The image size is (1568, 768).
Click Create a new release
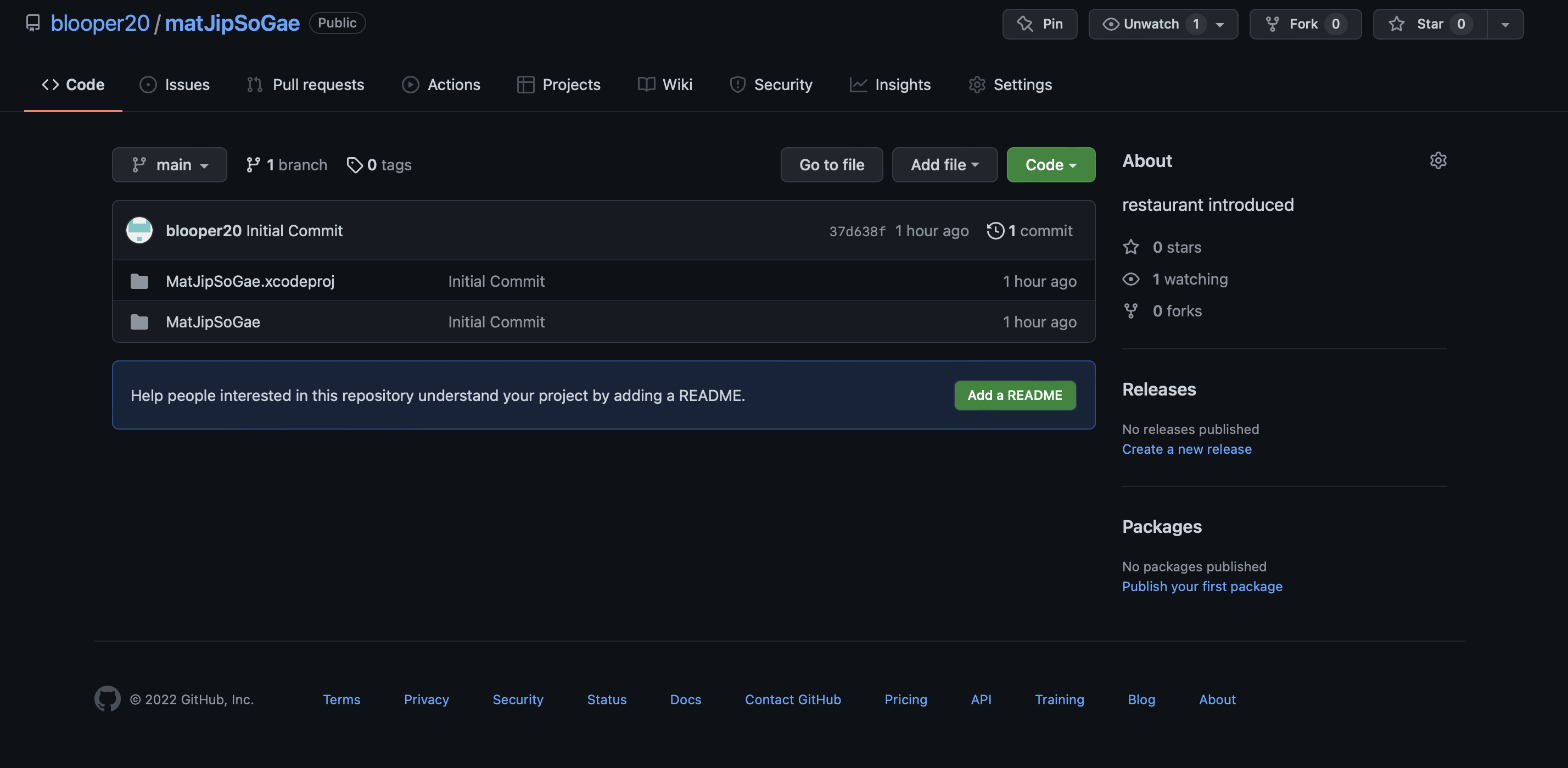[x=1186, y=449]
